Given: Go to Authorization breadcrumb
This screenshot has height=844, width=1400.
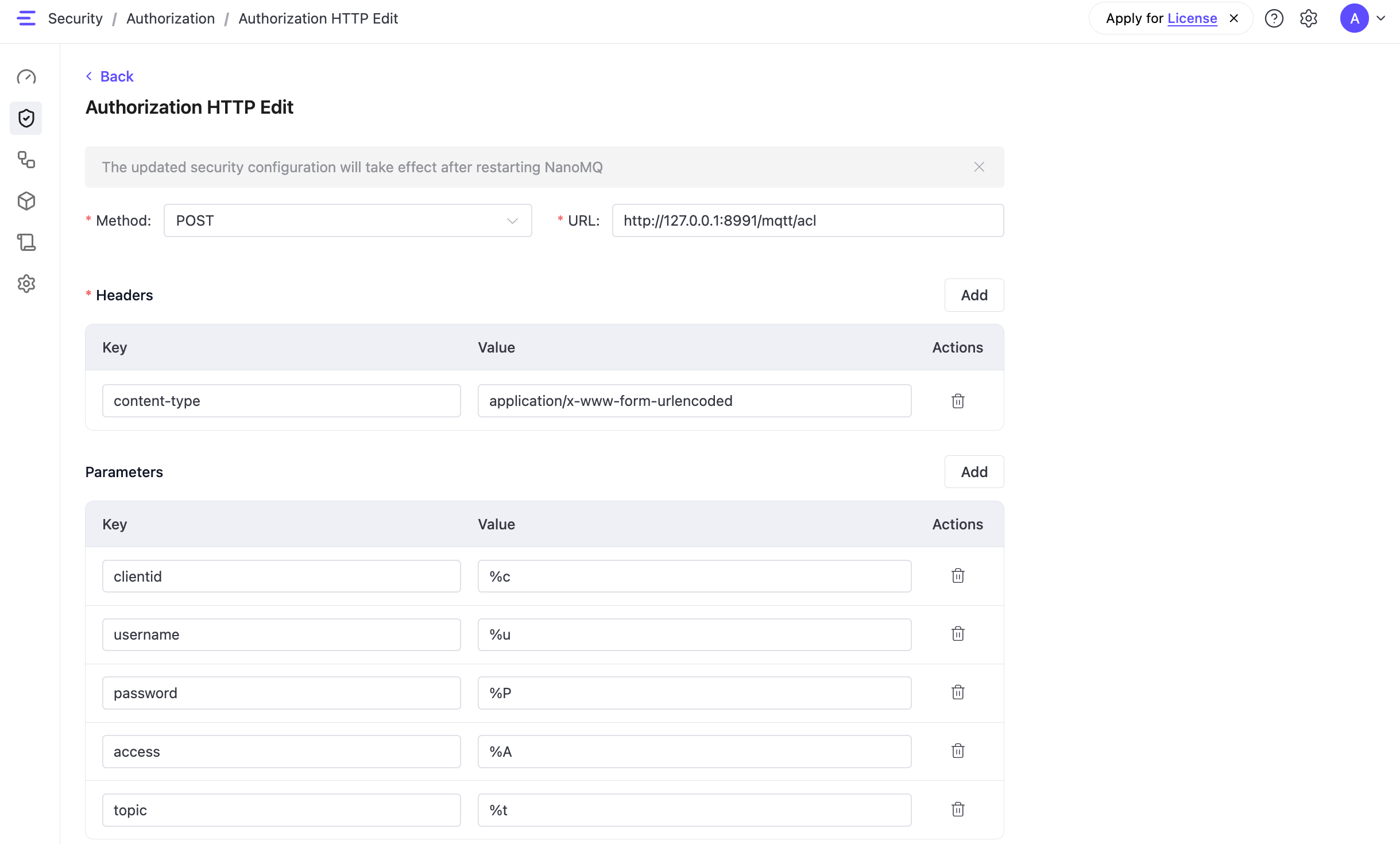Looking at the screenshot, I should click(171, 18).
